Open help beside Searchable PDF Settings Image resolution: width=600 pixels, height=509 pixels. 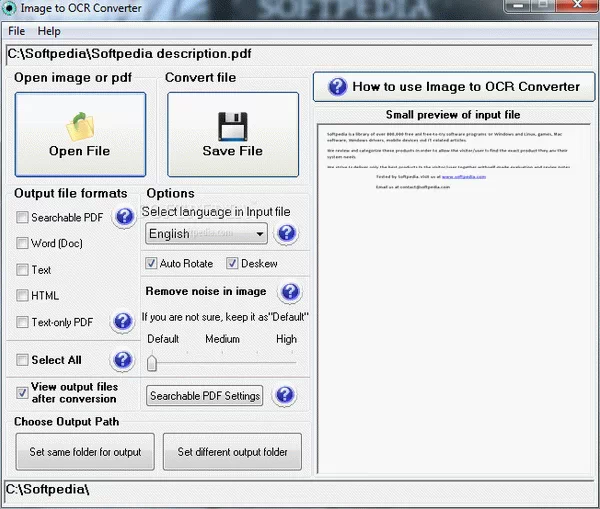coord(285,395)
